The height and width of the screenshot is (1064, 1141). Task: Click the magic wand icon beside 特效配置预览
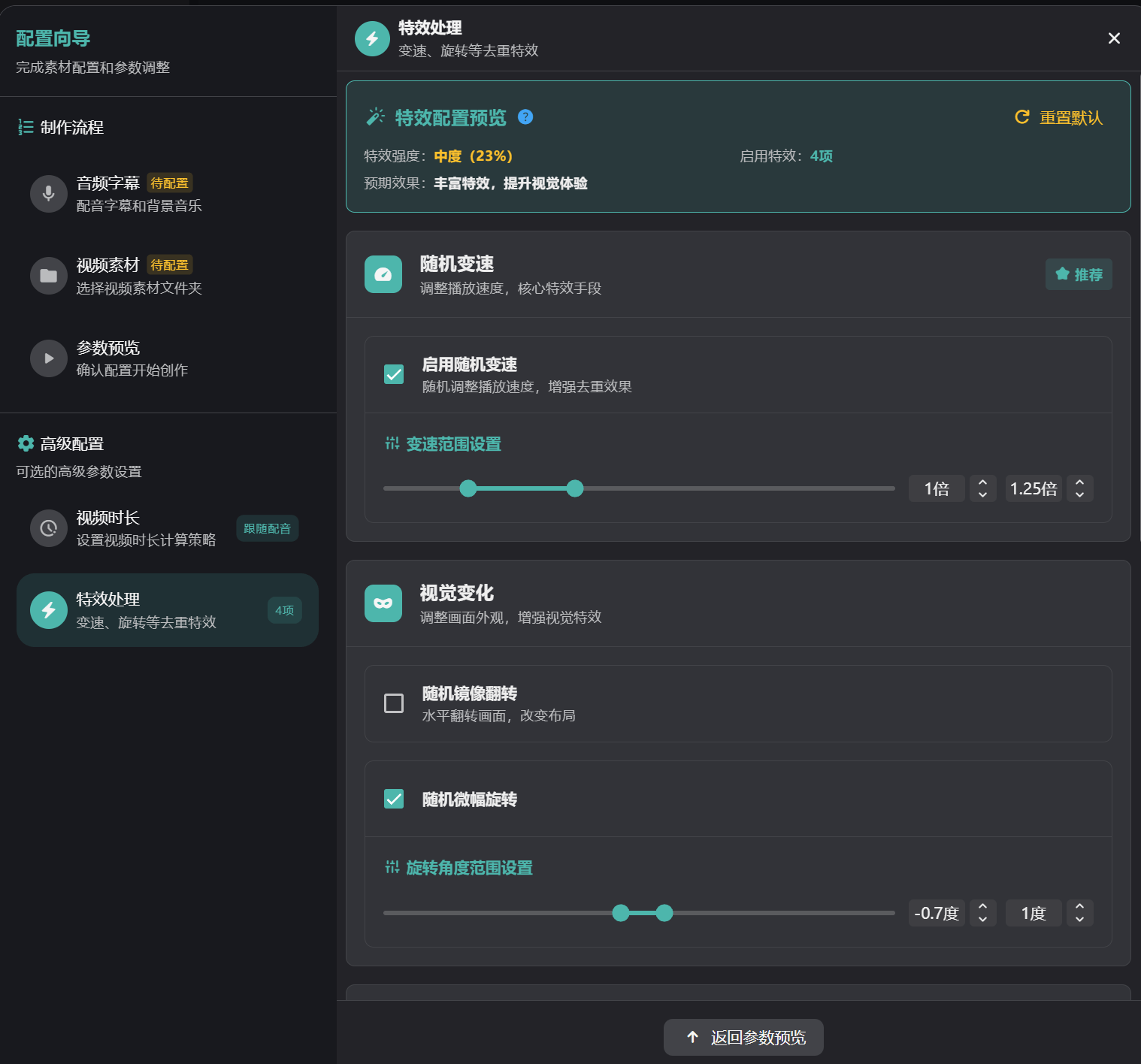375,117
